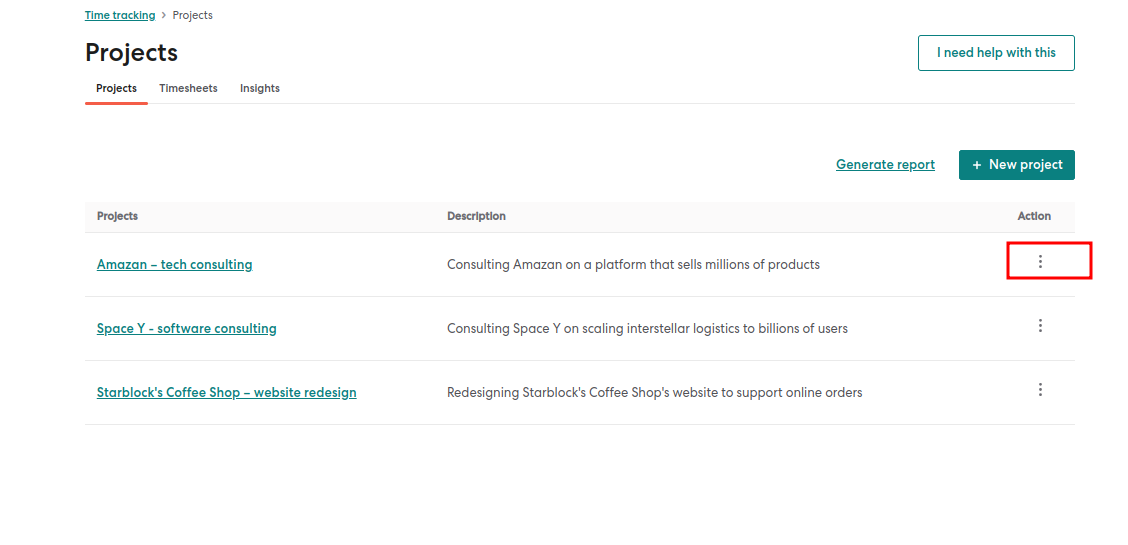Click the Description column header
Viewport: 1128px width, 545px height.
[x=476, y=216]
